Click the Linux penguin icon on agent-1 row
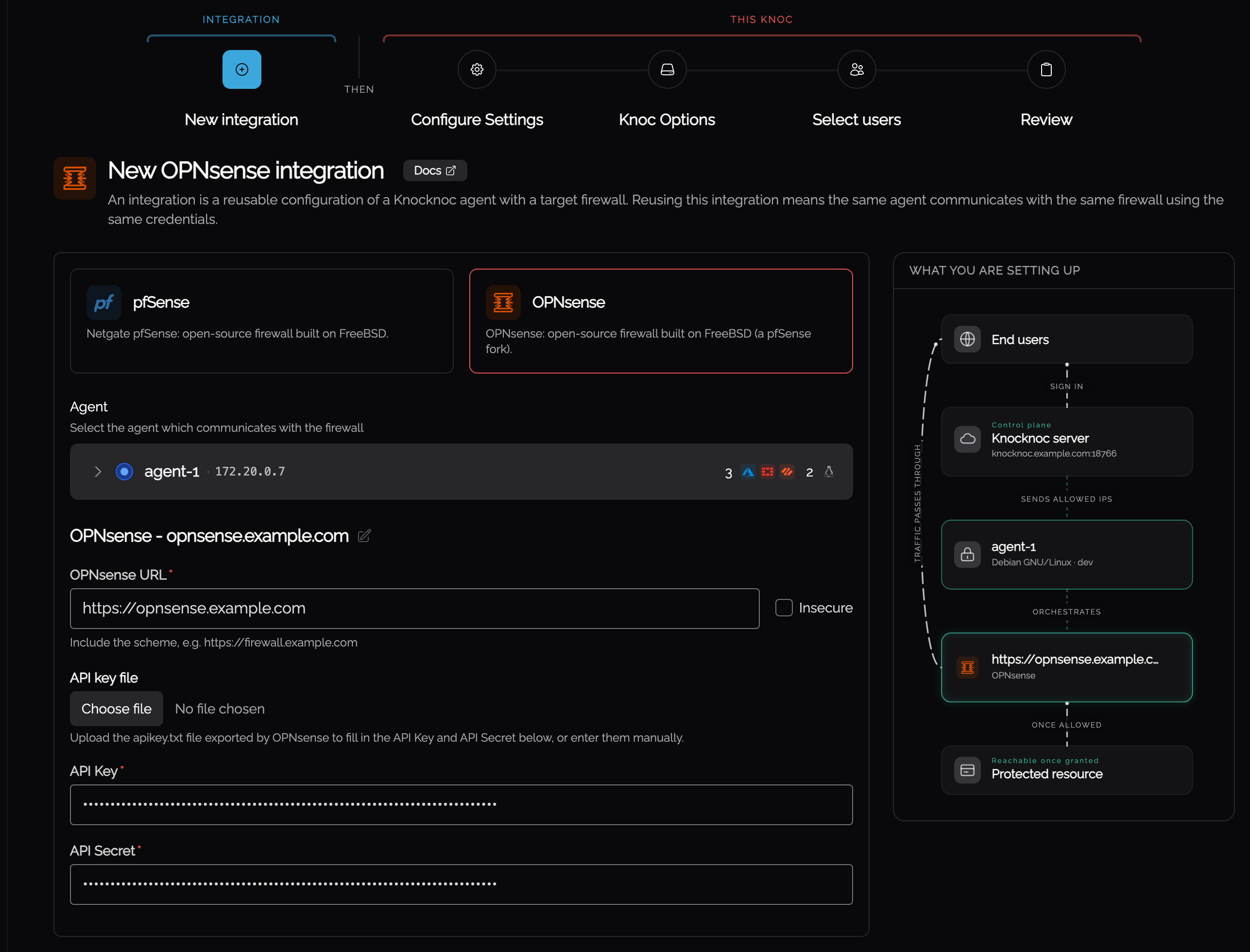The height and width of the screenshot is (952, 1250). coord(828,472)
